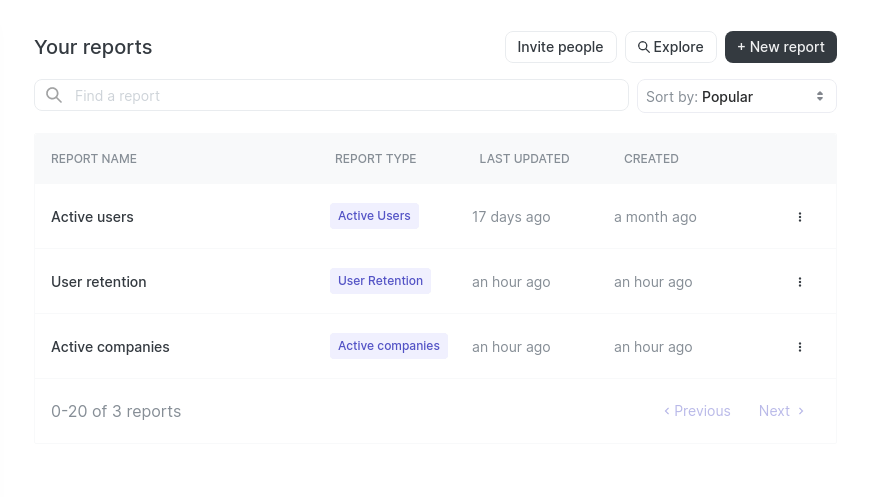Click the Explore button's search icon
878x497 pixels.
point(644,47)
